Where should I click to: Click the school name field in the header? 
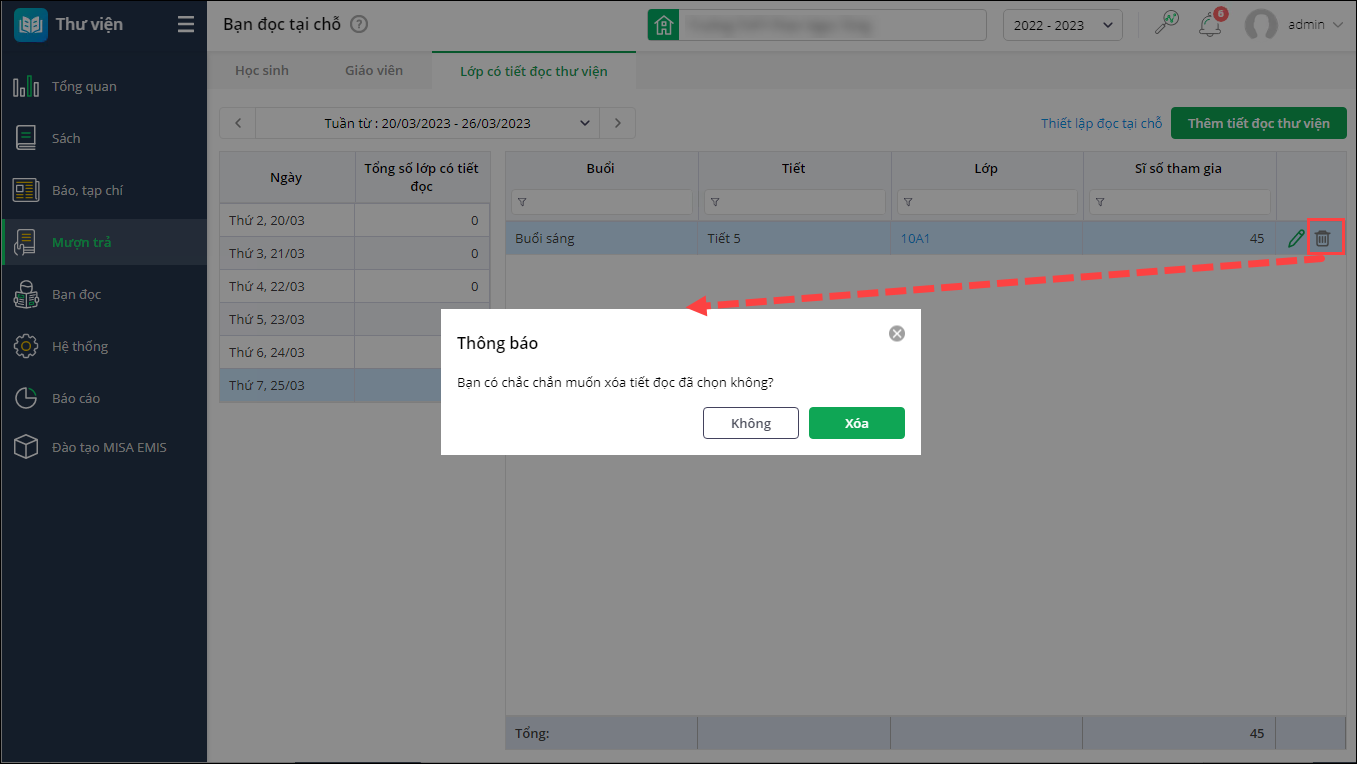(x=832, y=25)
